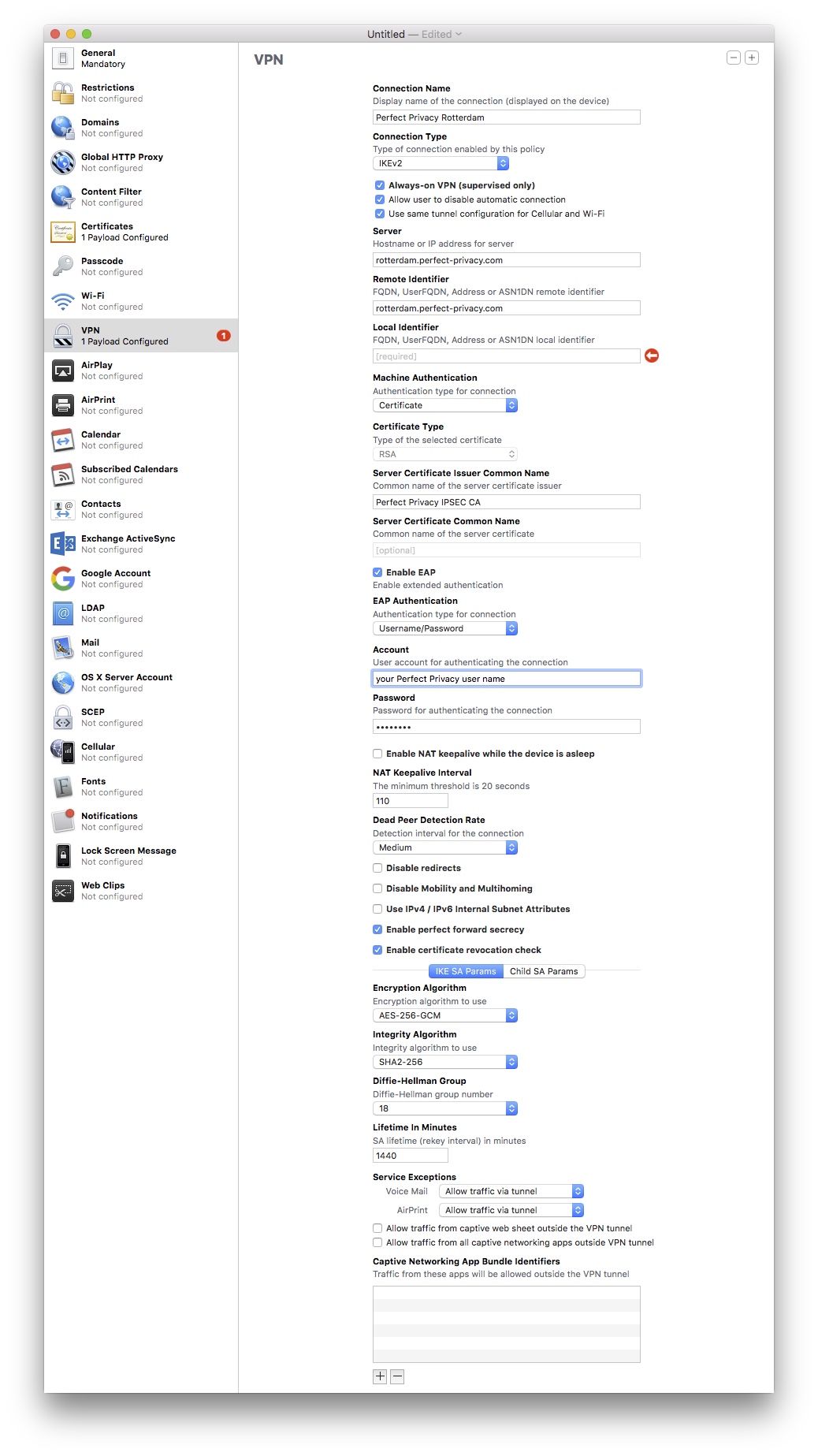This screenshot has width=818, height=1456.
Task: Open Encryption Algorithm AES-256-GCM dropdown
Action: click(445, 1015)
